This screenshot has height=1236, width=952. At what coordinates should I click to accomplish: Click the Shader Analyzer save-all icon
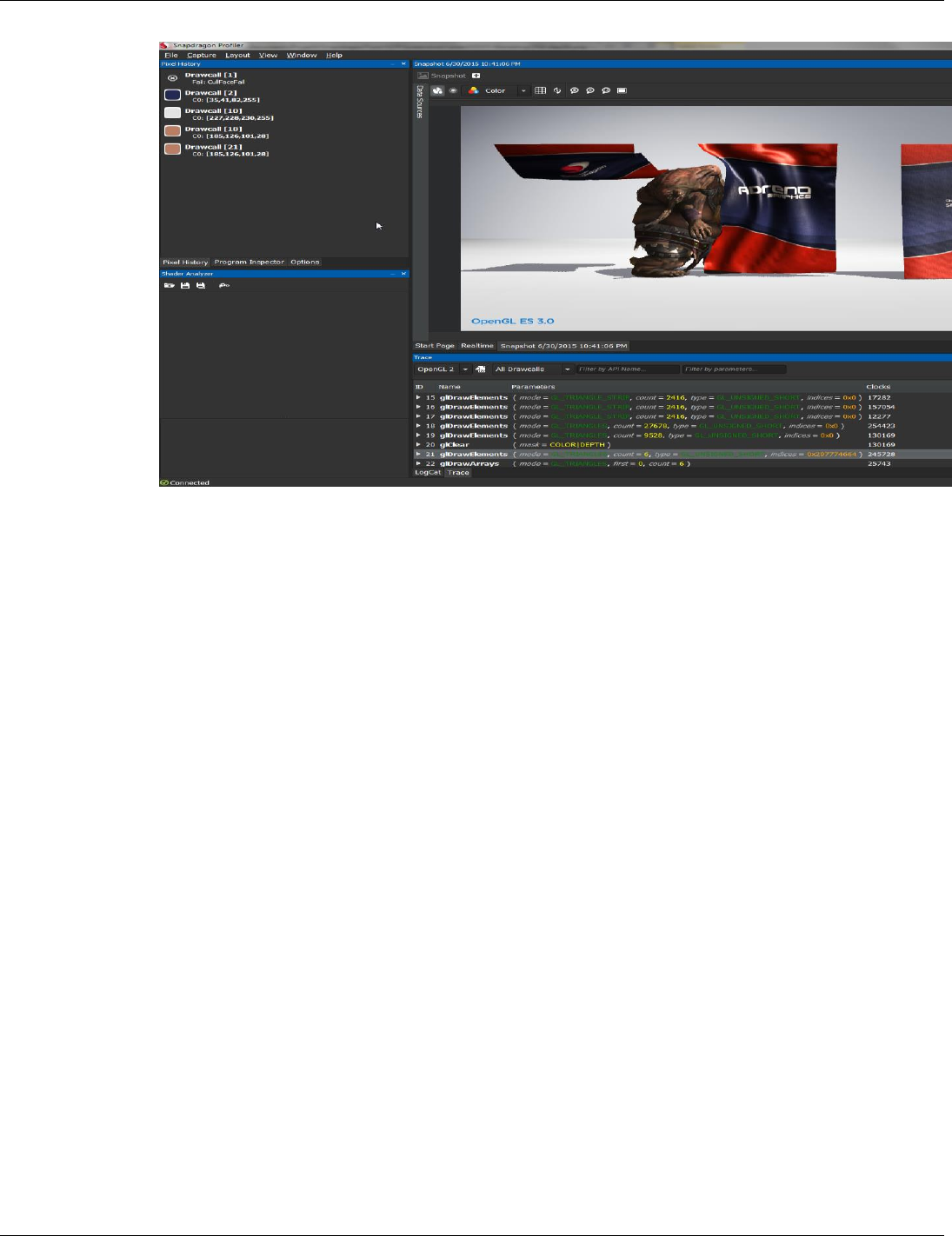coord(201,285)
